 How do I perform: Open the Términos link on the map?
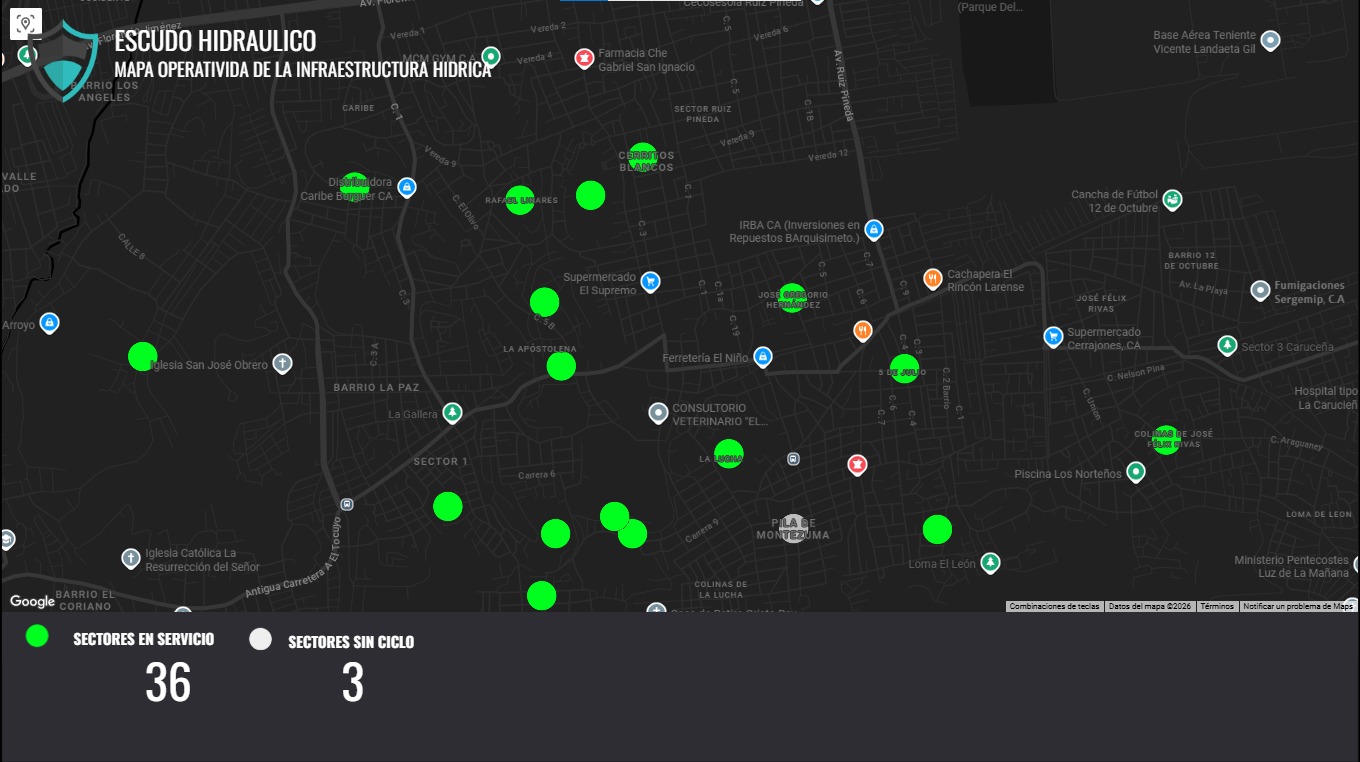(x=1216, y=606)
